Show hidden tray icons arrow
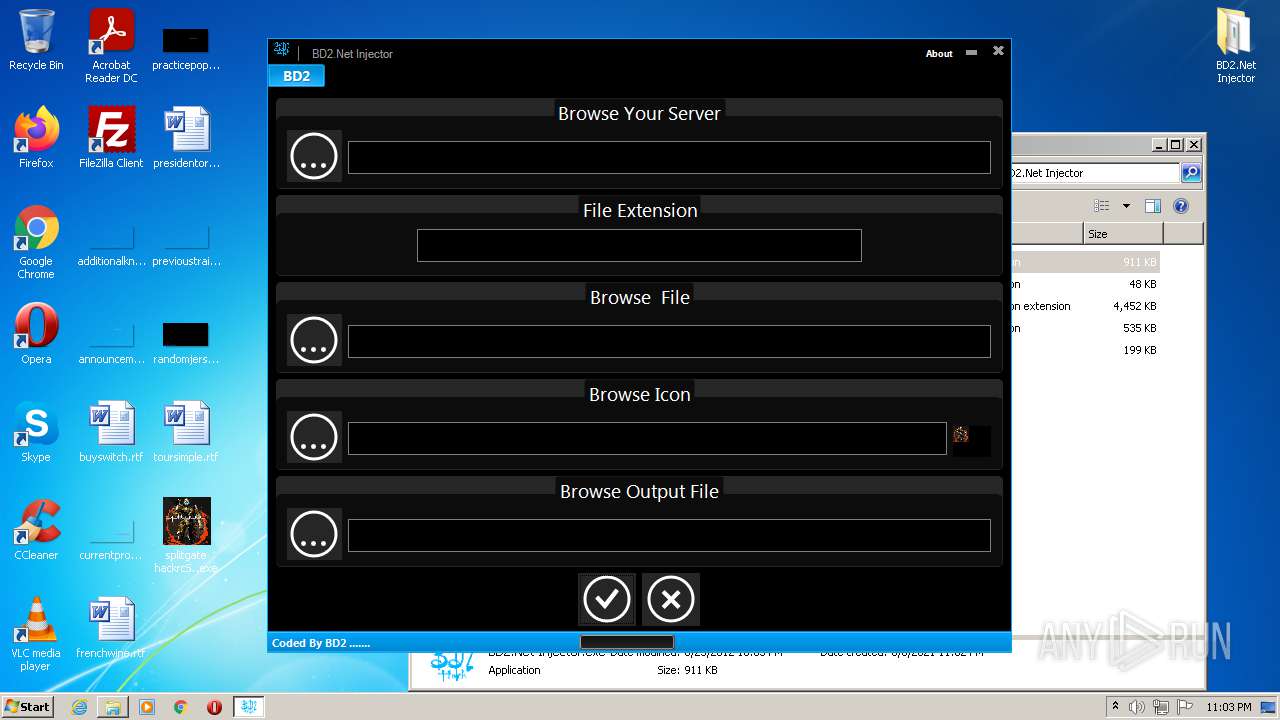 click(1115, 706)
